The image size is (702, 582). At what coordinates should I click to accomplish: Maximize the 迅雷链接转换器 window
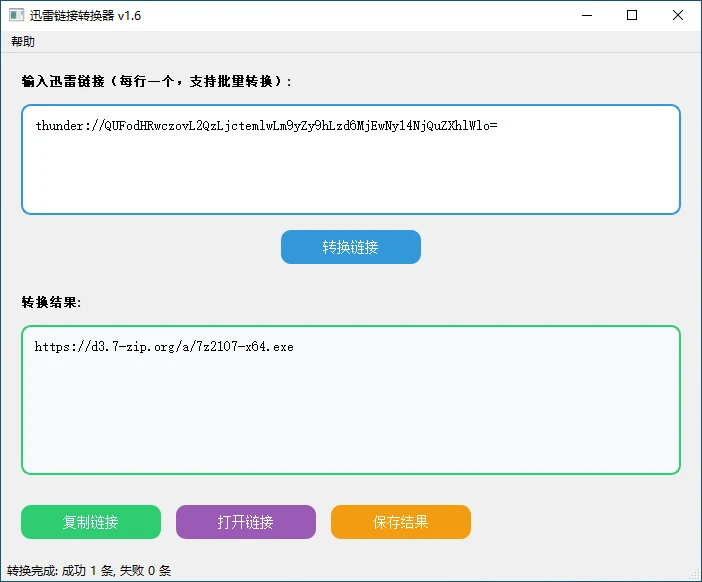[632, 15]
